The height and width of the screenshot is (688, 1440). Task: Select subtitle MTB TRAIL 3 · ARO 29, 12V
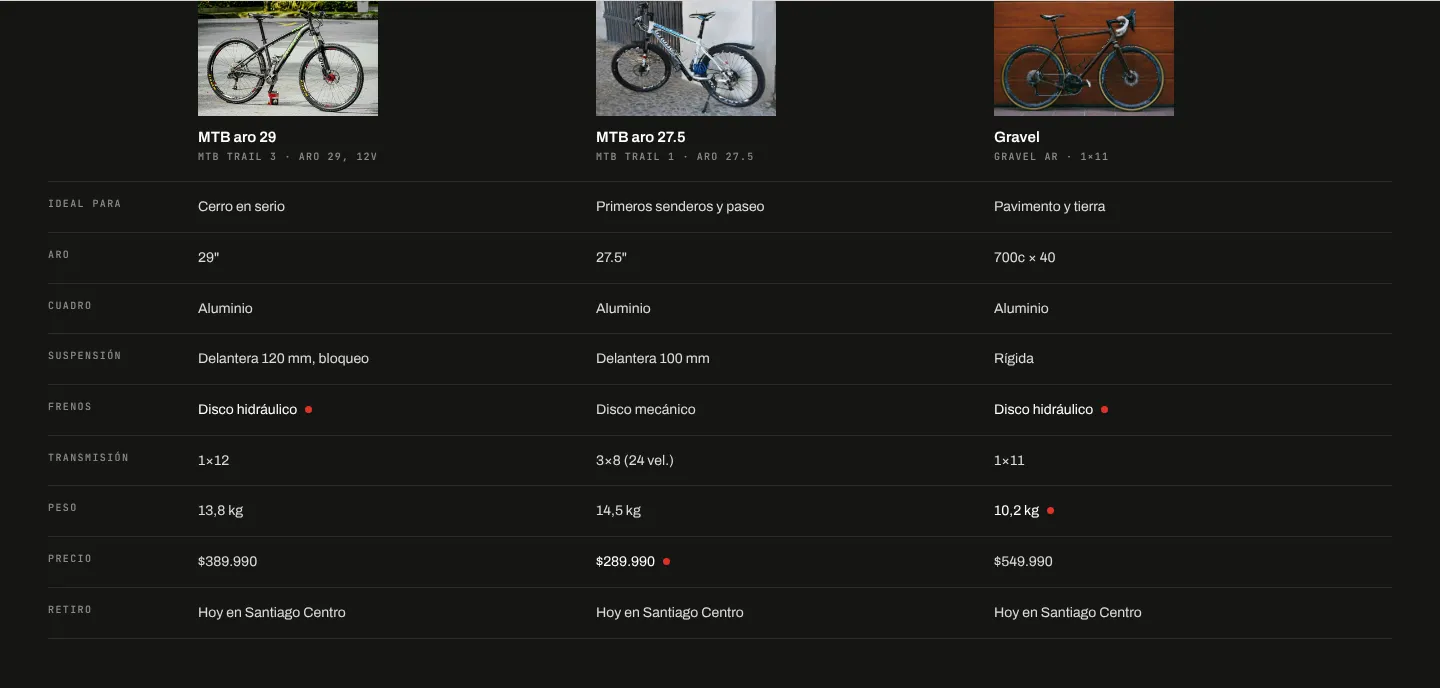point(288,157)
